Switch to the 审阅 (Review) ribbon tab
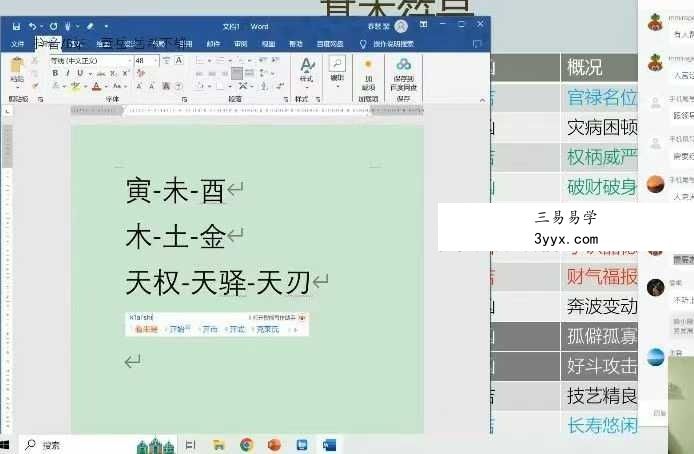The height and width of the screenshot is (454, 694). (241, 44)
